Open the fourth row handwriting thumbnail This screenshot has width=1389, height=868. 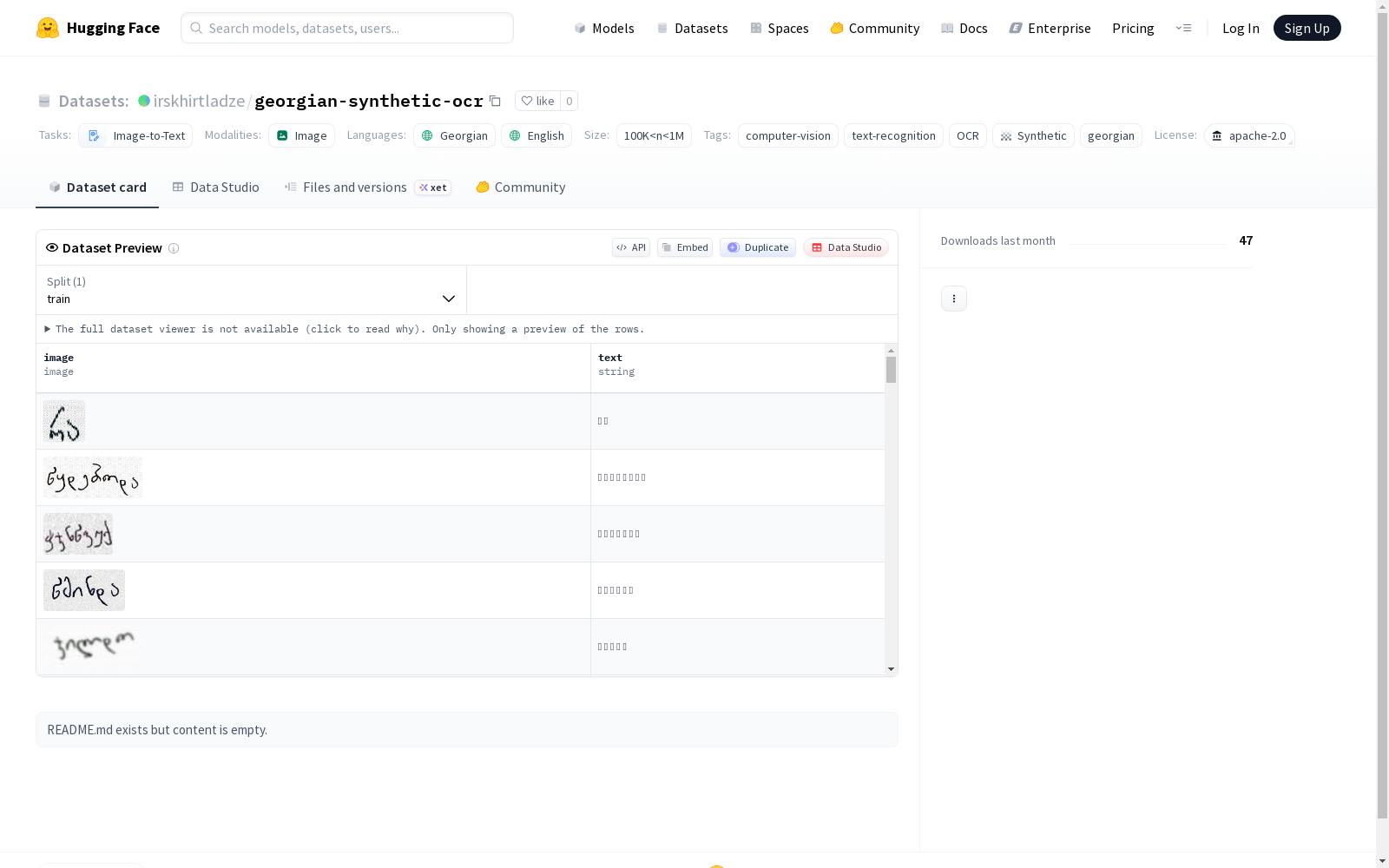pyautogui.click(x=84, y=590)
